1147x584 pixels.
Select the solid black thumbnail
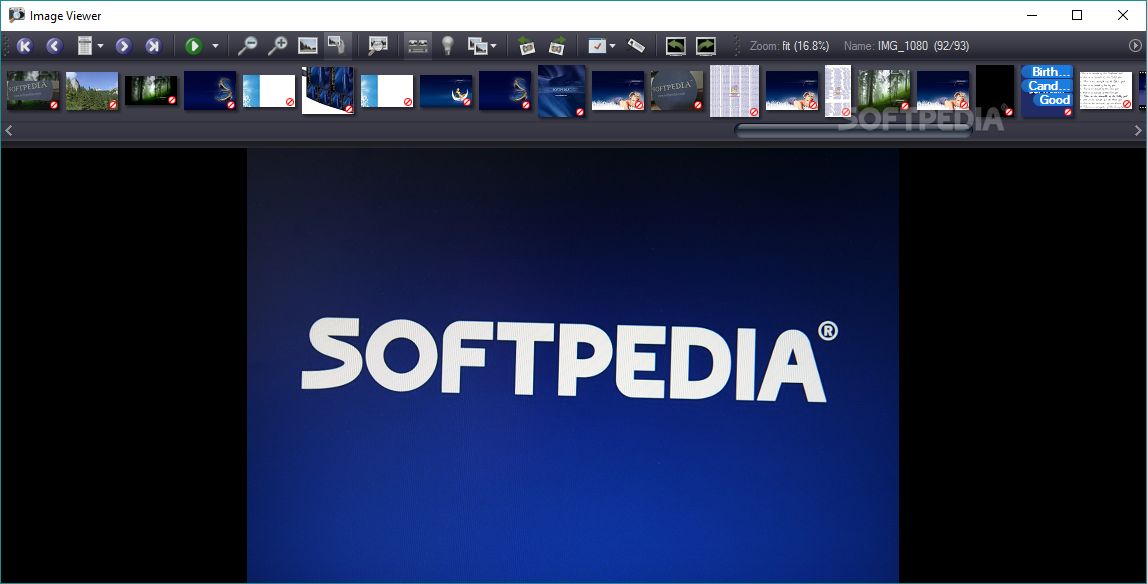click(995, 91)
